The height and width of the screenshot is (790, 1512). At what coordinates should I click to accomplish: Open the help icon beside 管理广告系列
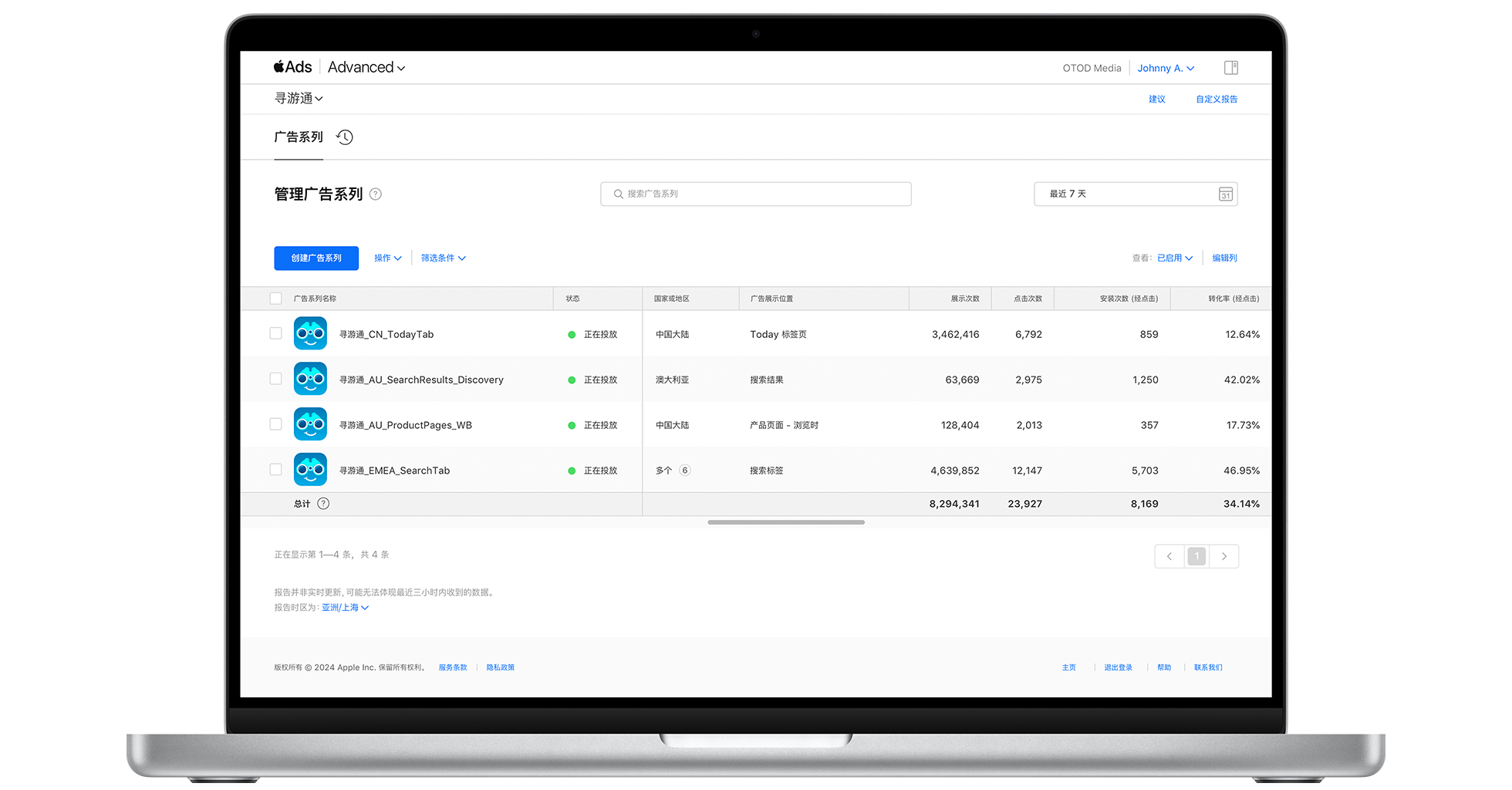376,194
